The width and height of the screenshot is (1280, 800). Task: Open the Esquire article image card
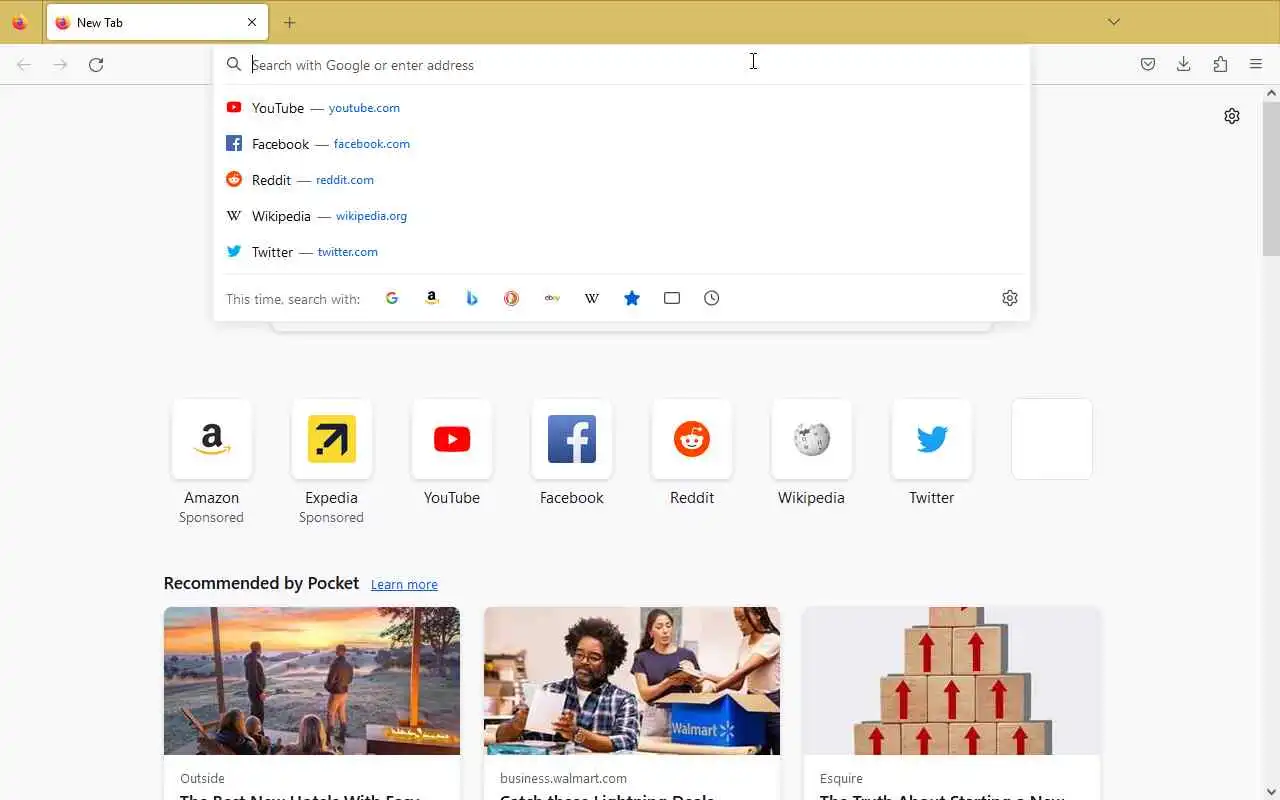(x=952, y=681)
